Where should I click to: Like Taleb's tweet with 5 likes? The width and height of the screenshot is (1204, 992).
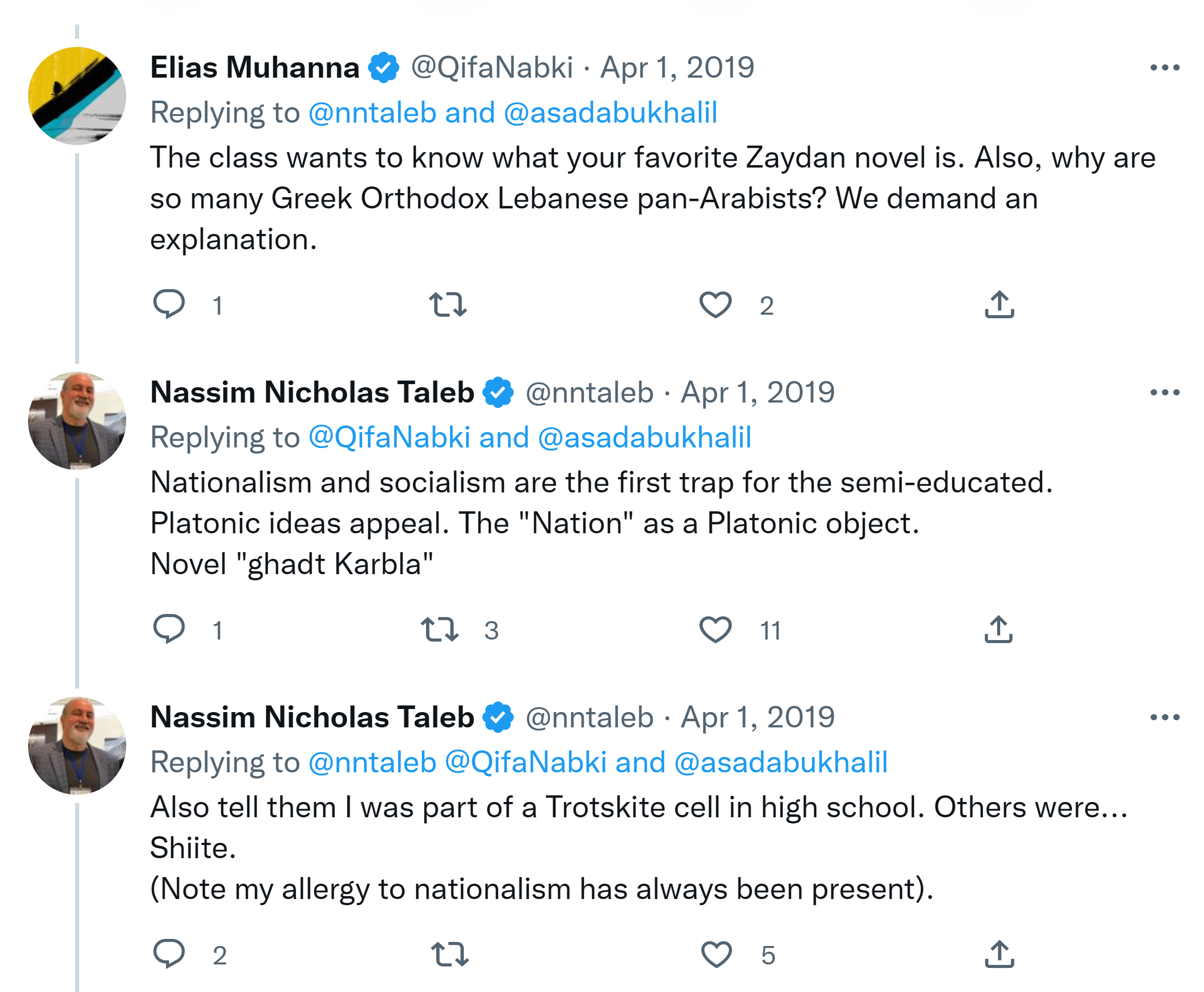coord(716,954)
